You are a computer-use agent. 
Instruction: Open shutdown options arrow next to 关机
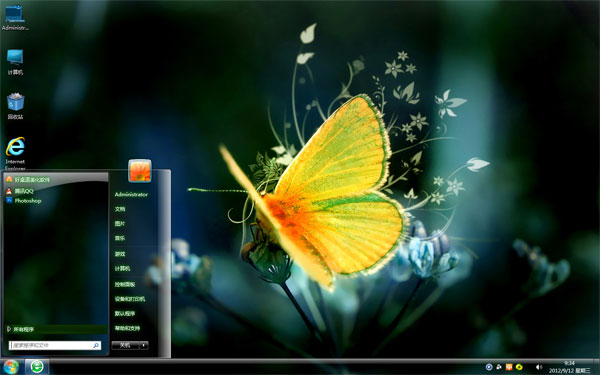point(144,345)
